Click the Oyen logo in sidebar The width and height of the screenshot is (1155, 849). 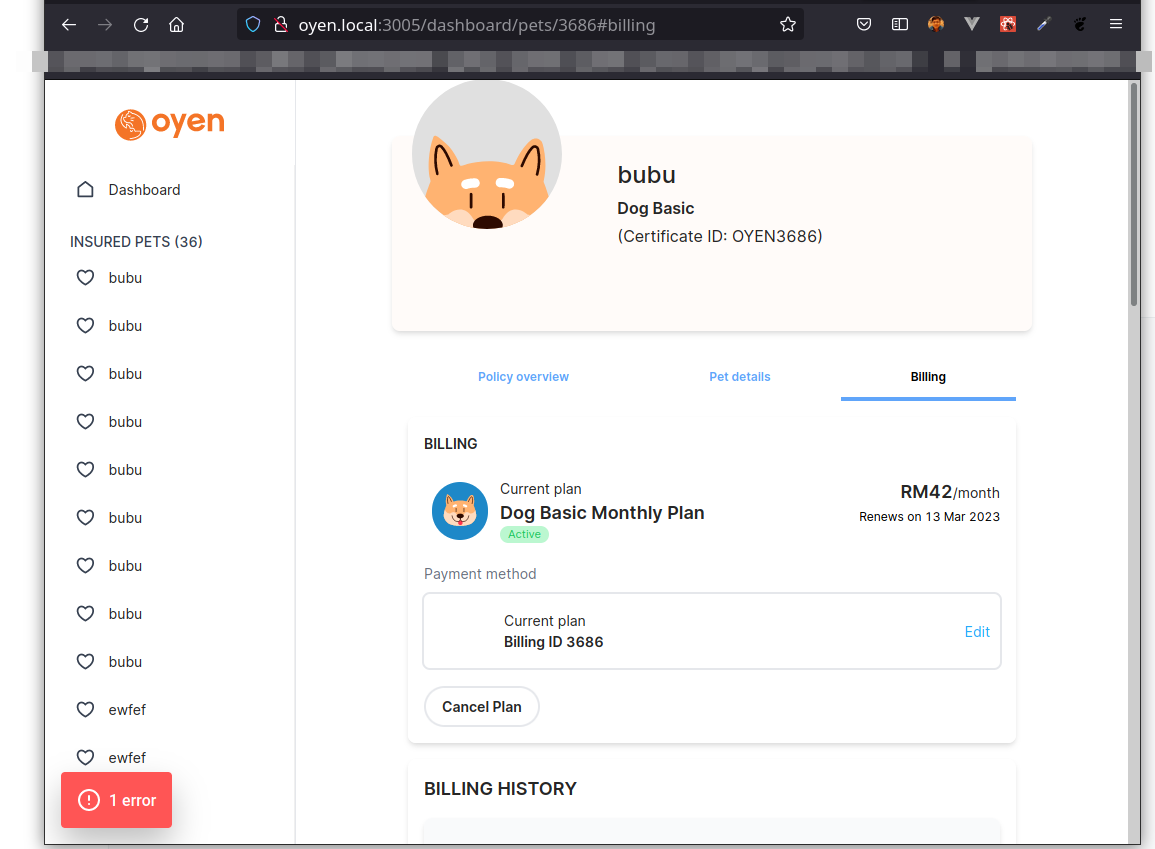click(169, 124)
